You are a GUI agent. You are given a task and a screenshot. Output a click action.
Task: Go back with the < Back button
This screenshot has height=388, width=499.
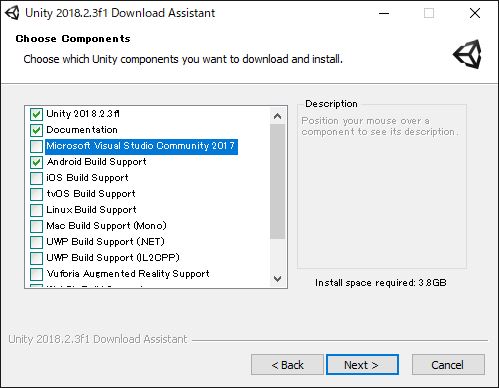point(287,365)
